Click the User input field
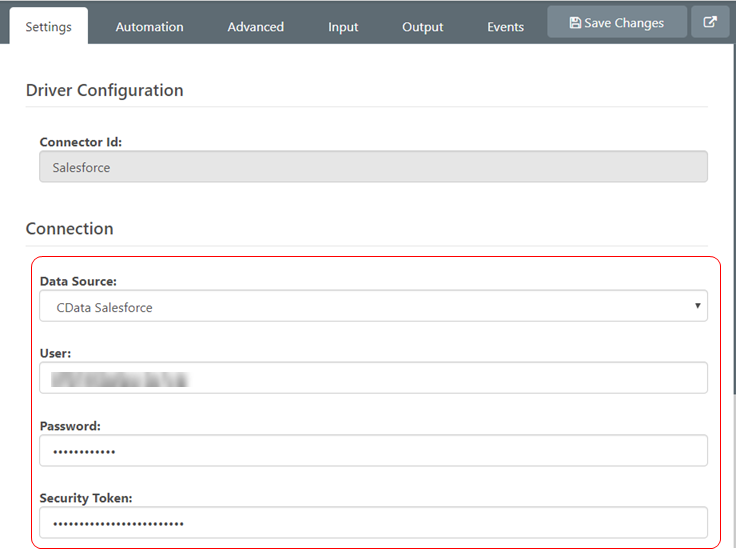 point(373,378)
